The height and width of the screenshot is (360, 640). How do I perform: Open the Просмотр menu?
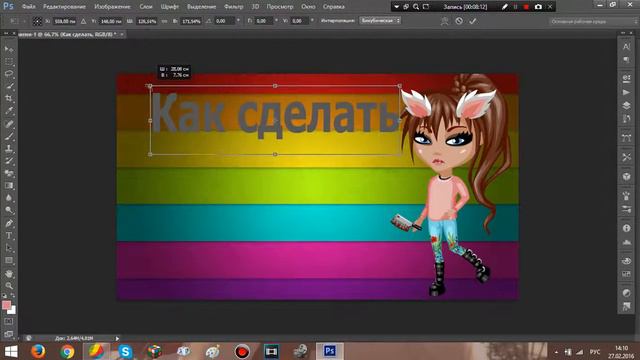point(280,7)
